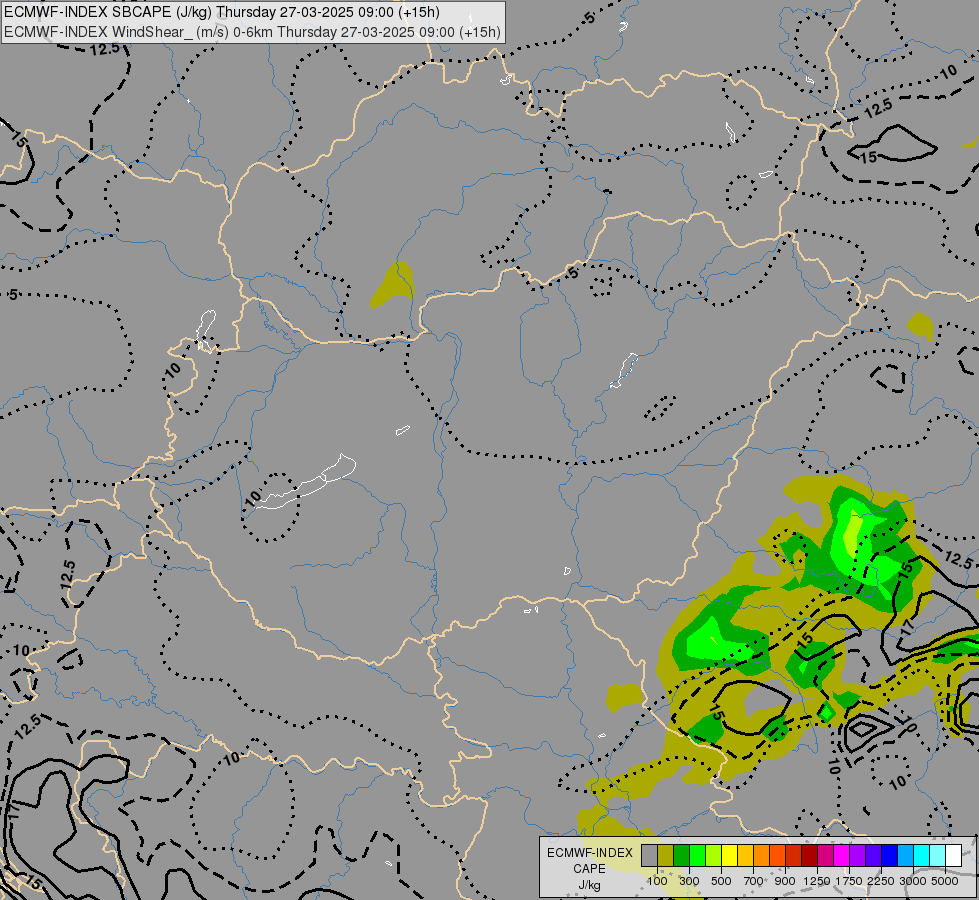Click the gray swatch in the CAPE legend
979x900 pixels.
coord(649,856)
